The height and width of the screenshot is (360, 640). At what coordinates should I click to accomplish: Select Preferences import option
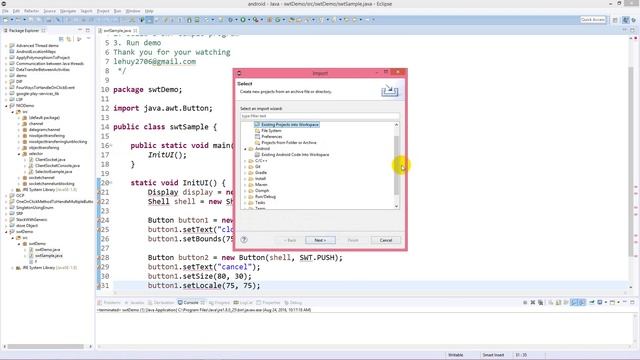click(272, 137)
